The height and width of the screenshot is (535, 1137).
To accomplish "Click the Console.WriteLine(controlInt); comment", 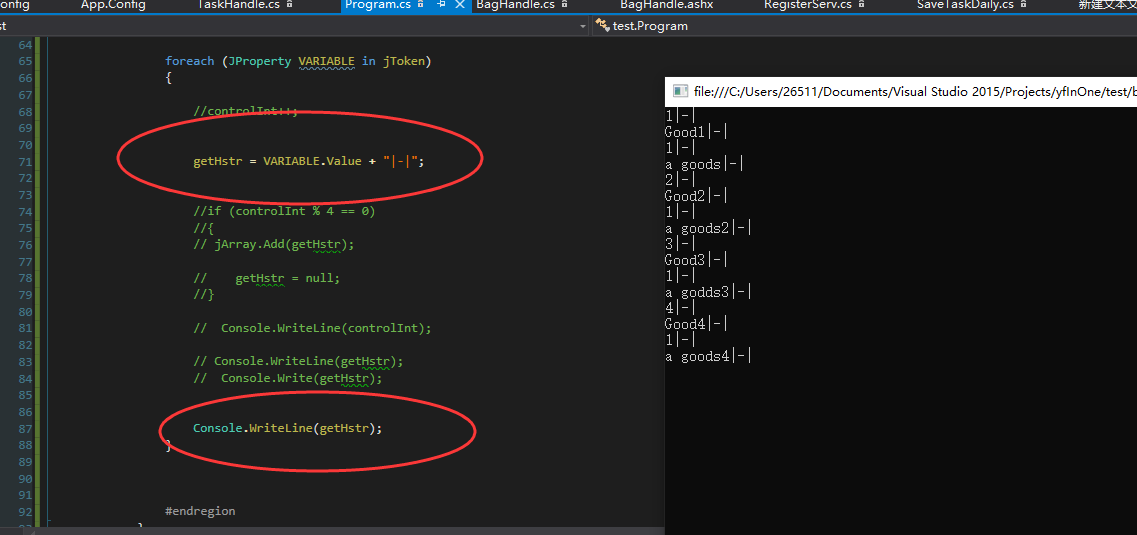I will [312, 328].
